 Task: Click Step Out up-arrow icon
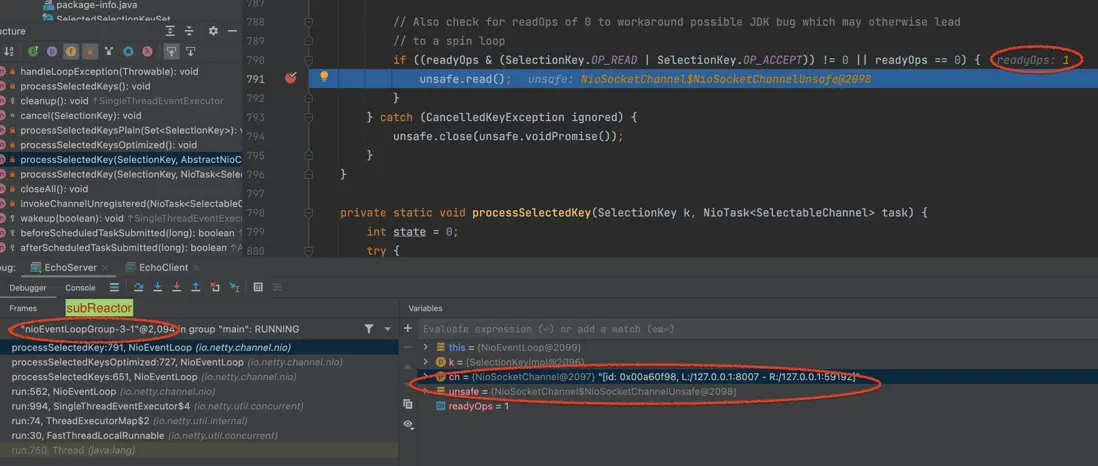196,287
